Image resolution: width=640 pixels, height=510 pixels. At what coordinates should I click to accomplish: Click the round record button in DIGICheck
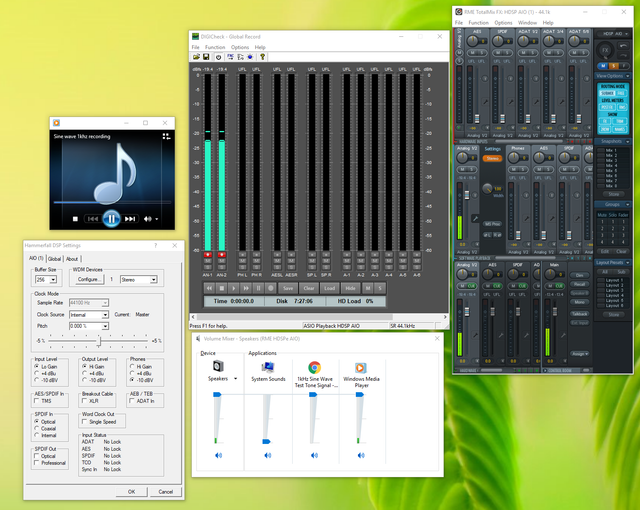[x=271, y=288]
